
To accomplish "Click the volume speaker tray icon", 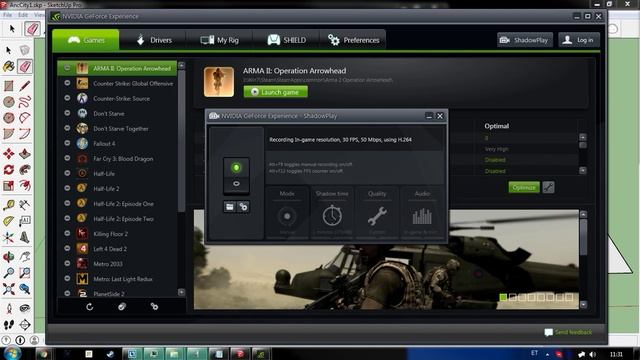I will tap(593, 354).
